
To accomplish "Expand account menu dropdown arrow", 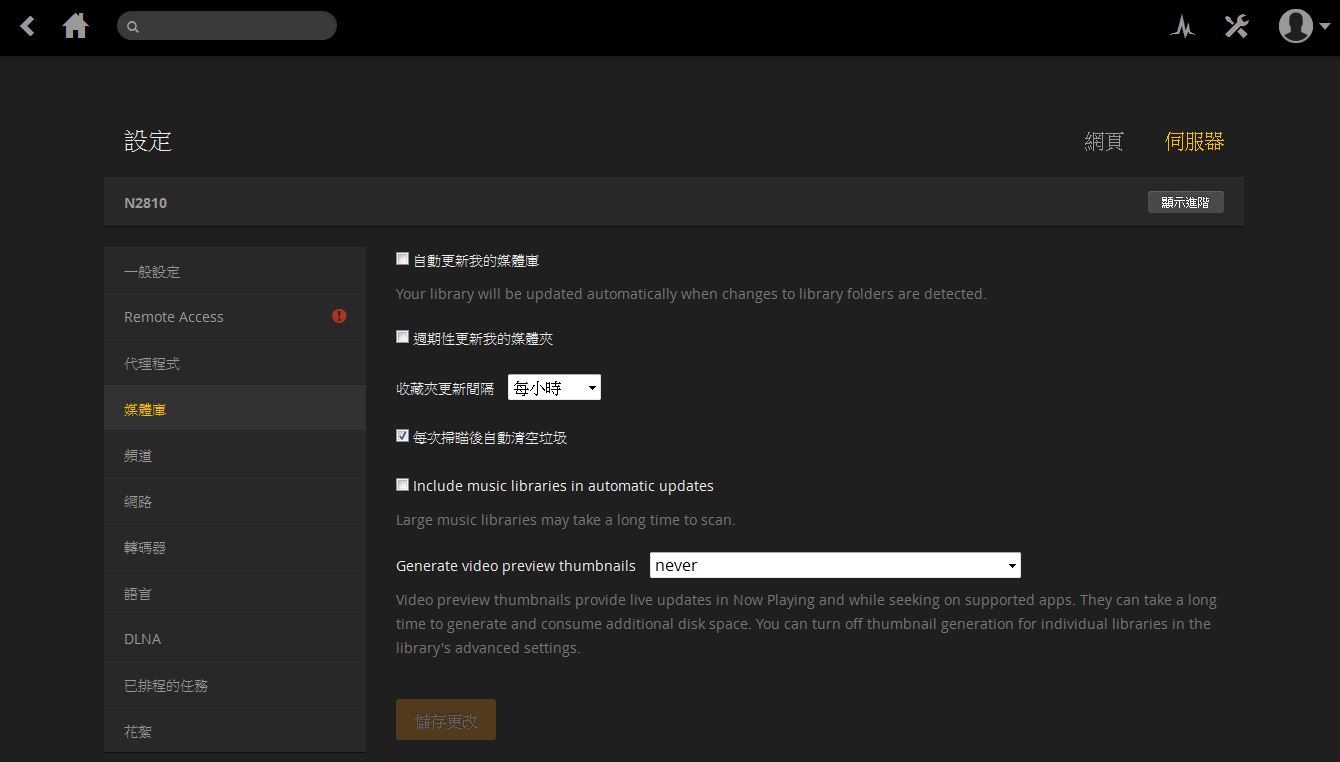I will pos(1325,28).
